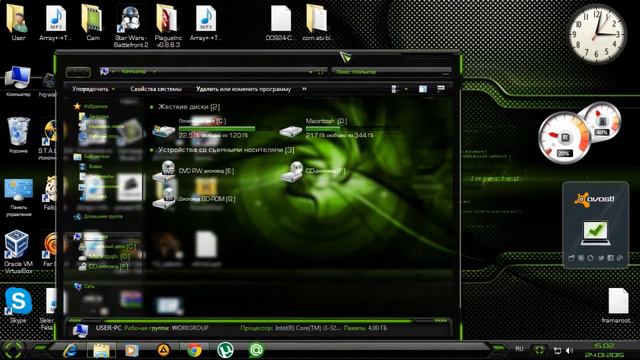Select Star Wars Battlefront 2 shortcut
Image resolution: width=640 pixels, height=360 pixels.
pos(131,26)
